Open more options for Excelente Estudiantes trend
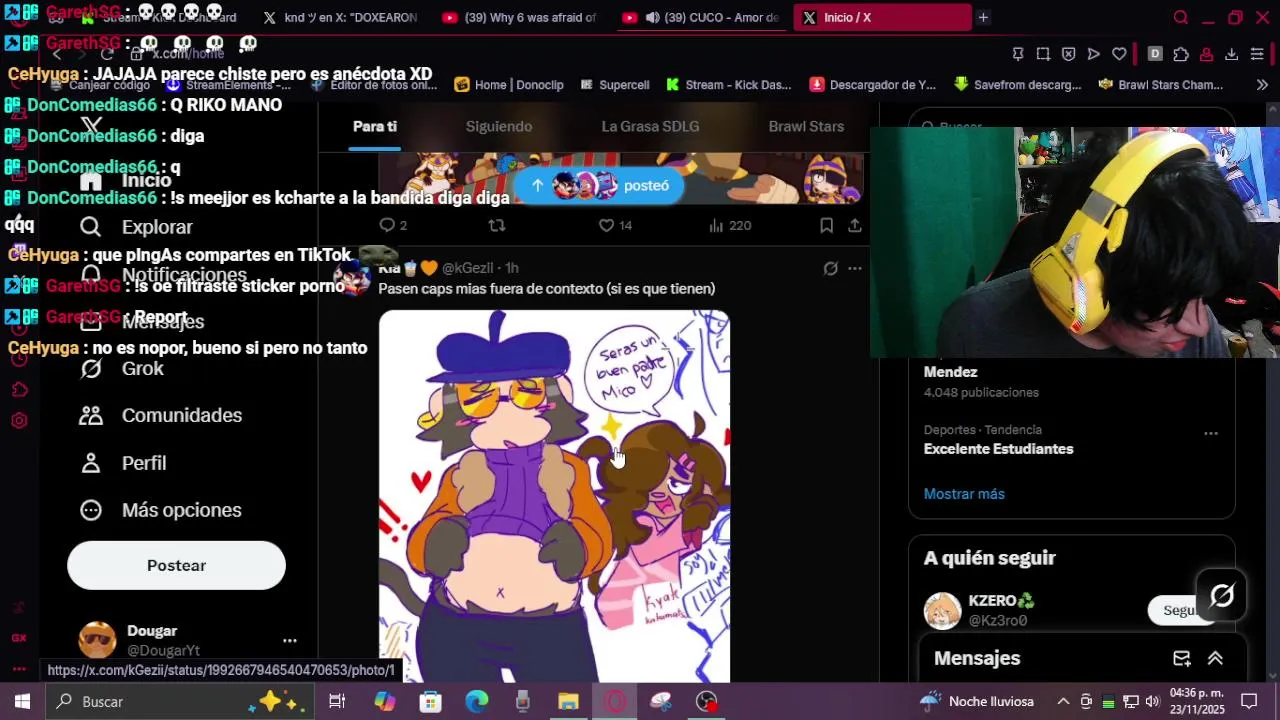This screenshot has width=1280, height=720. (1211, 433)
